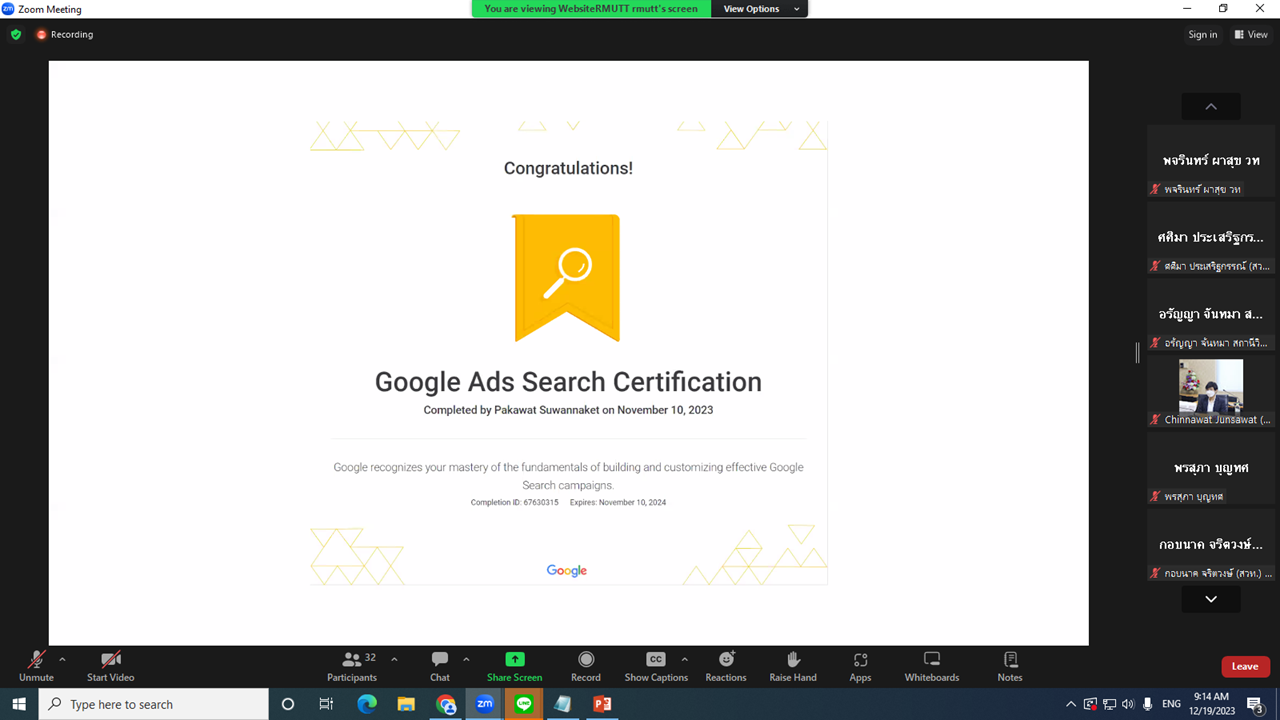1280x720 pixels.
Task: Show hidden system tray icons
Action: coord(1071,704)
